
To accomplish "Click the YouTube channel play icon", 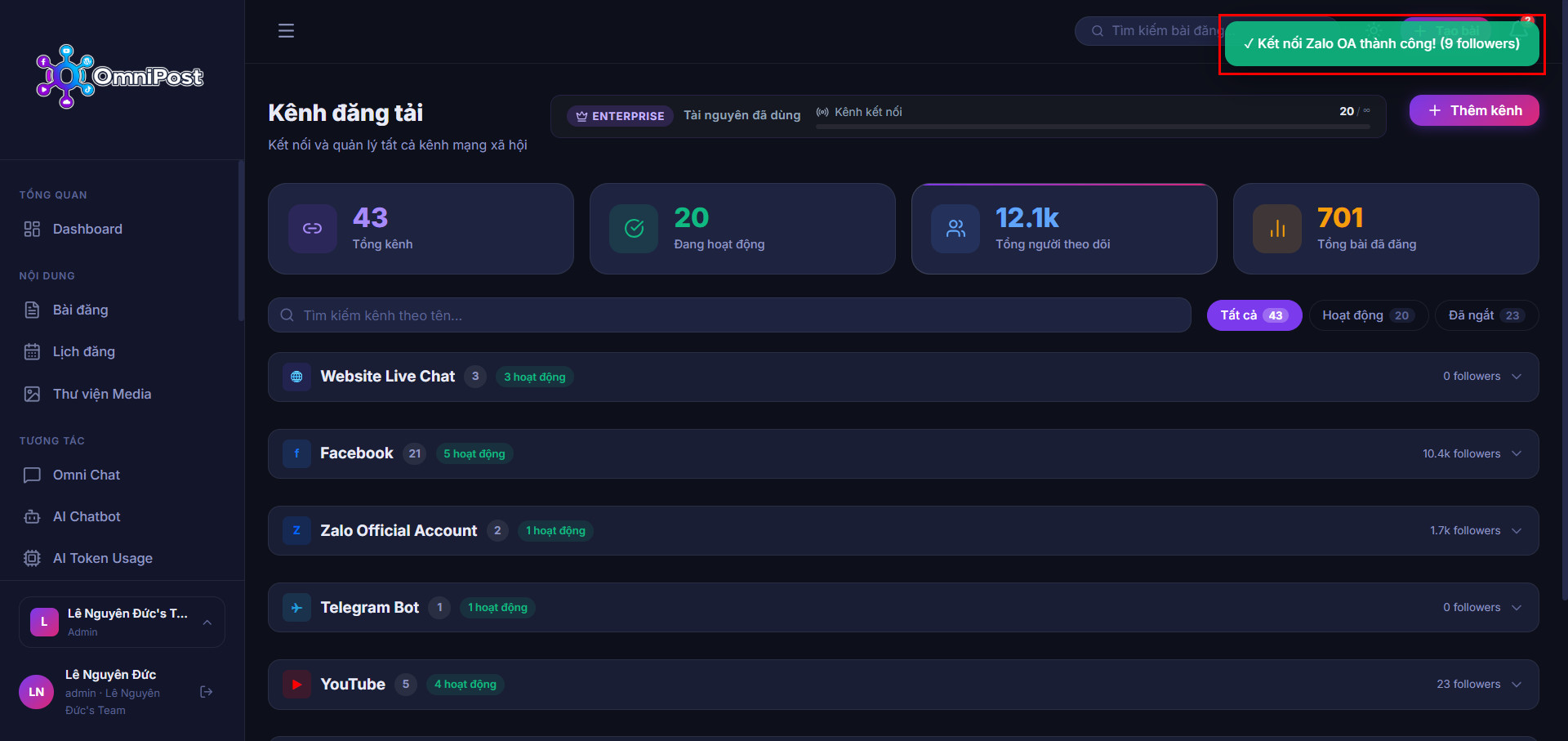I will pyautogui.click(x=296, y=685).
